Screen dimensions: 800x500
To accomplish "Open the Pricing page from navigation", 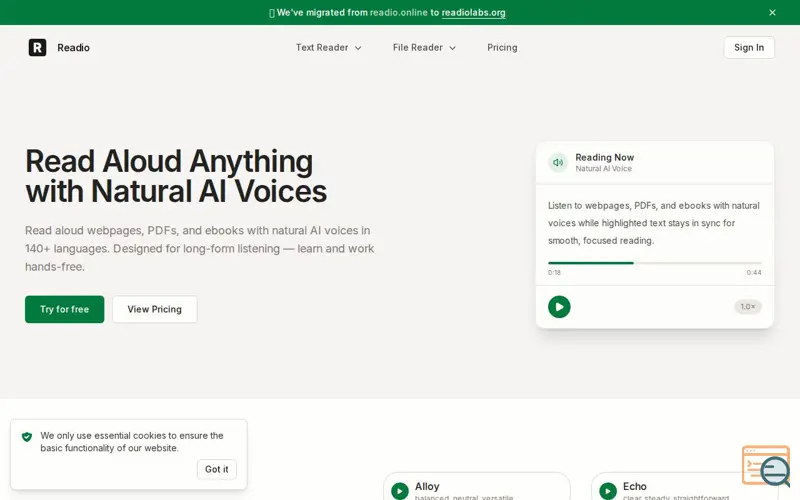I will click(502, 47).
